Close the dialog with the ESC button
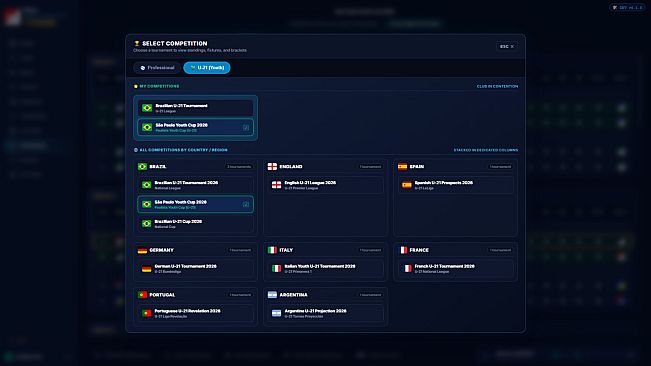651x366 pixels. [x=507, y=46]
